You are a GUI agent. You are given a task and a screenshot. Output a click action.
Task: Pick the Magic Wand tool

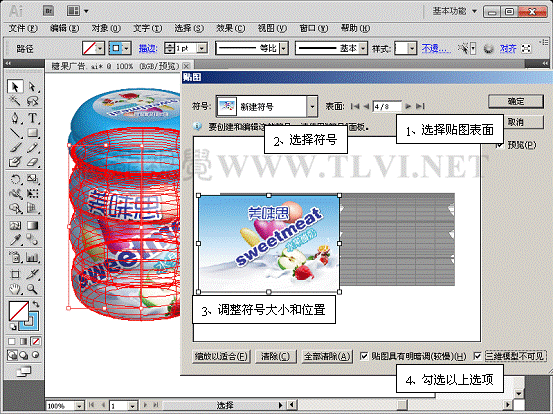click(x=15, y=101)
